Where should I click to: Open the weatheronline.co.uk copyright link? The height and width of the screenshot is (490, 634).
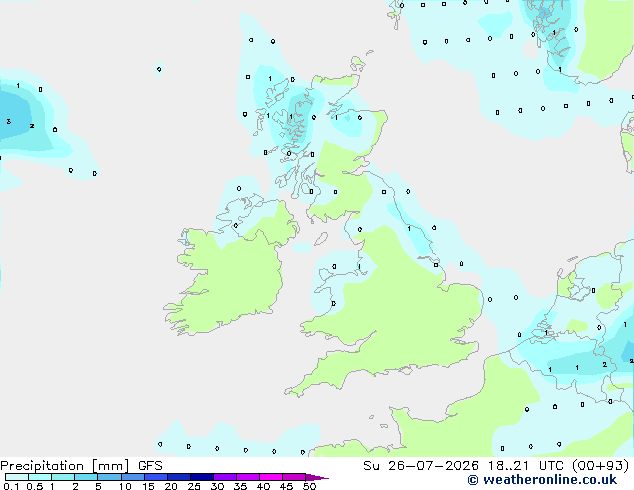542,479
